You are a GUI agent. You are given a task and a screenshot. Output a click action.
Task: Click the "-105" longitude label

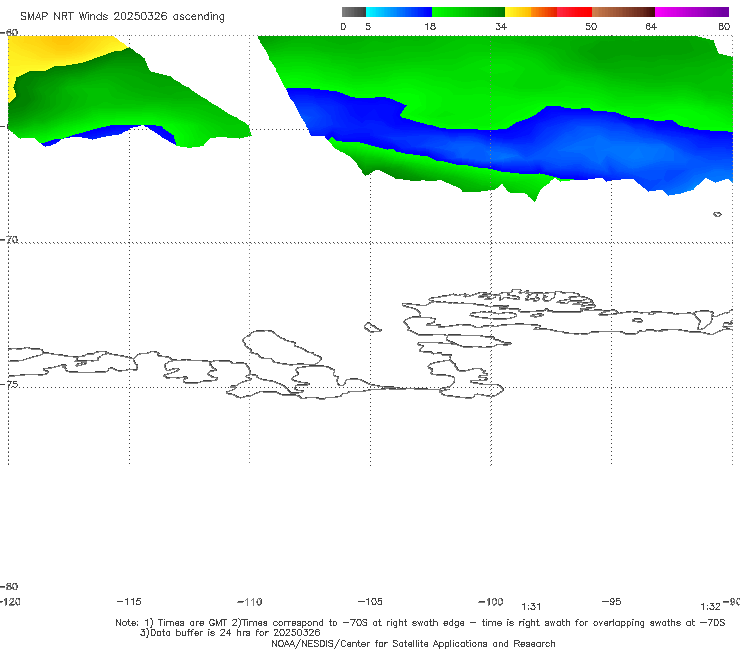pos(370,602)
